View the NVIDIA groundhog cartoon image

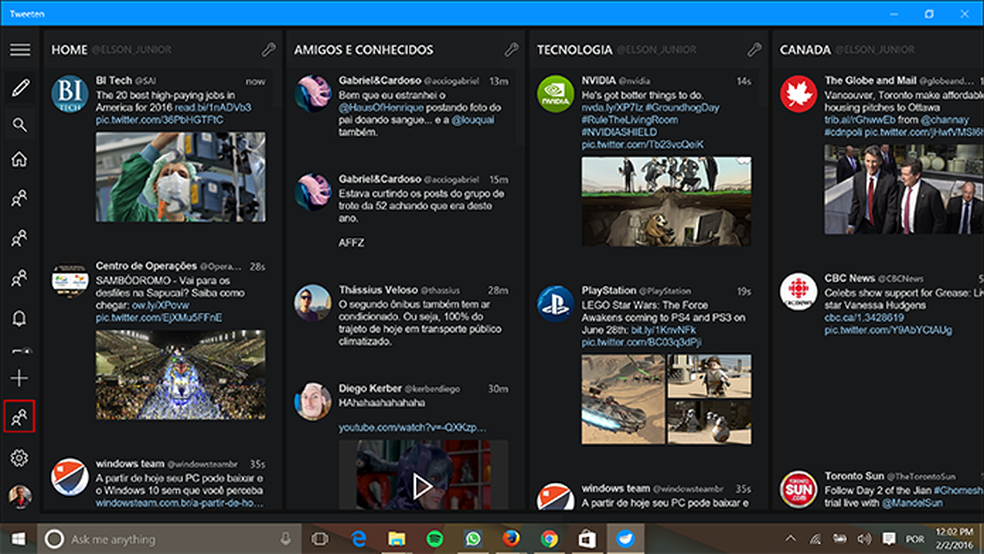pyautogui.click(x=666, y=201)
